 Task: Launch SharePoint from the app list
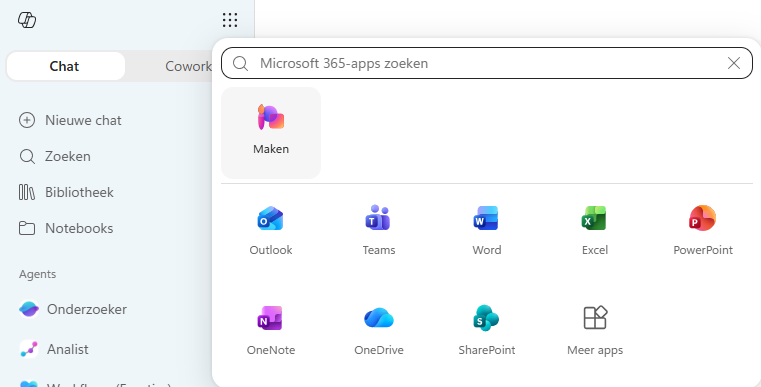coord(487,330)
